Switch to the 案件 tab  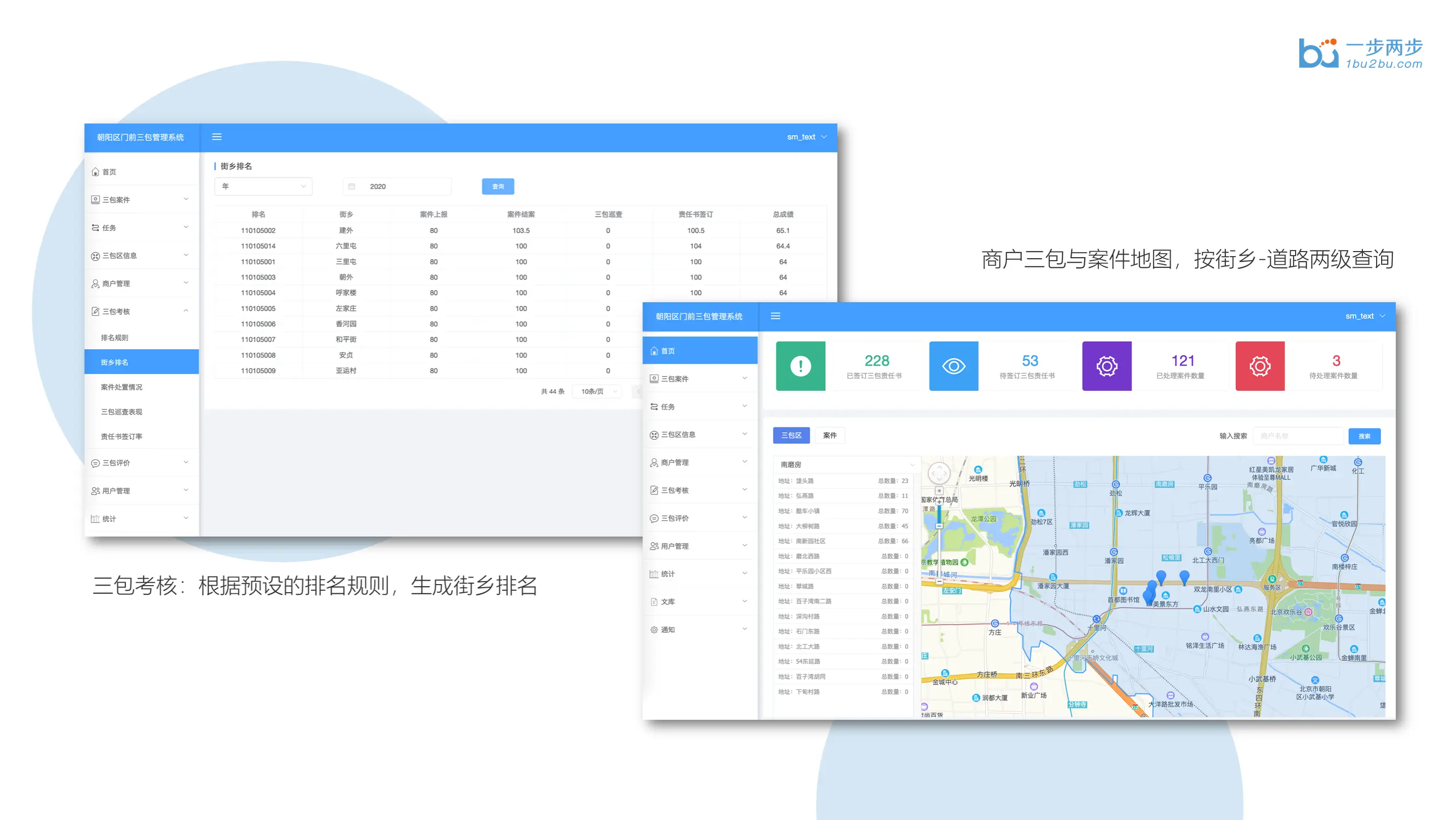pos(829,435)
